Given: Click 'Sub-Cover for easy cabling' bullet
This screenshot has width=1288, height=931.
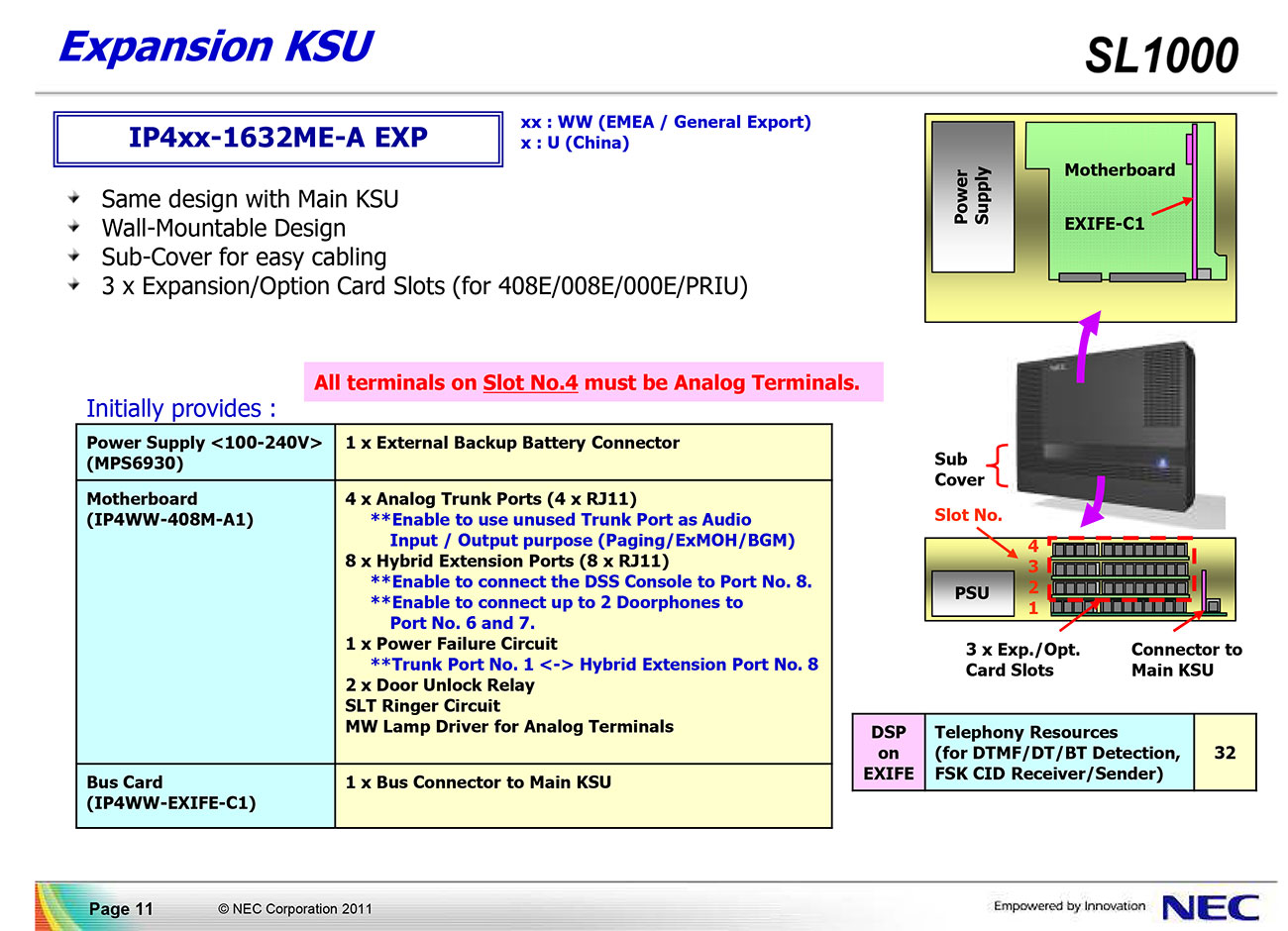Looking at the screenshot, I should (x=244, y=258).
